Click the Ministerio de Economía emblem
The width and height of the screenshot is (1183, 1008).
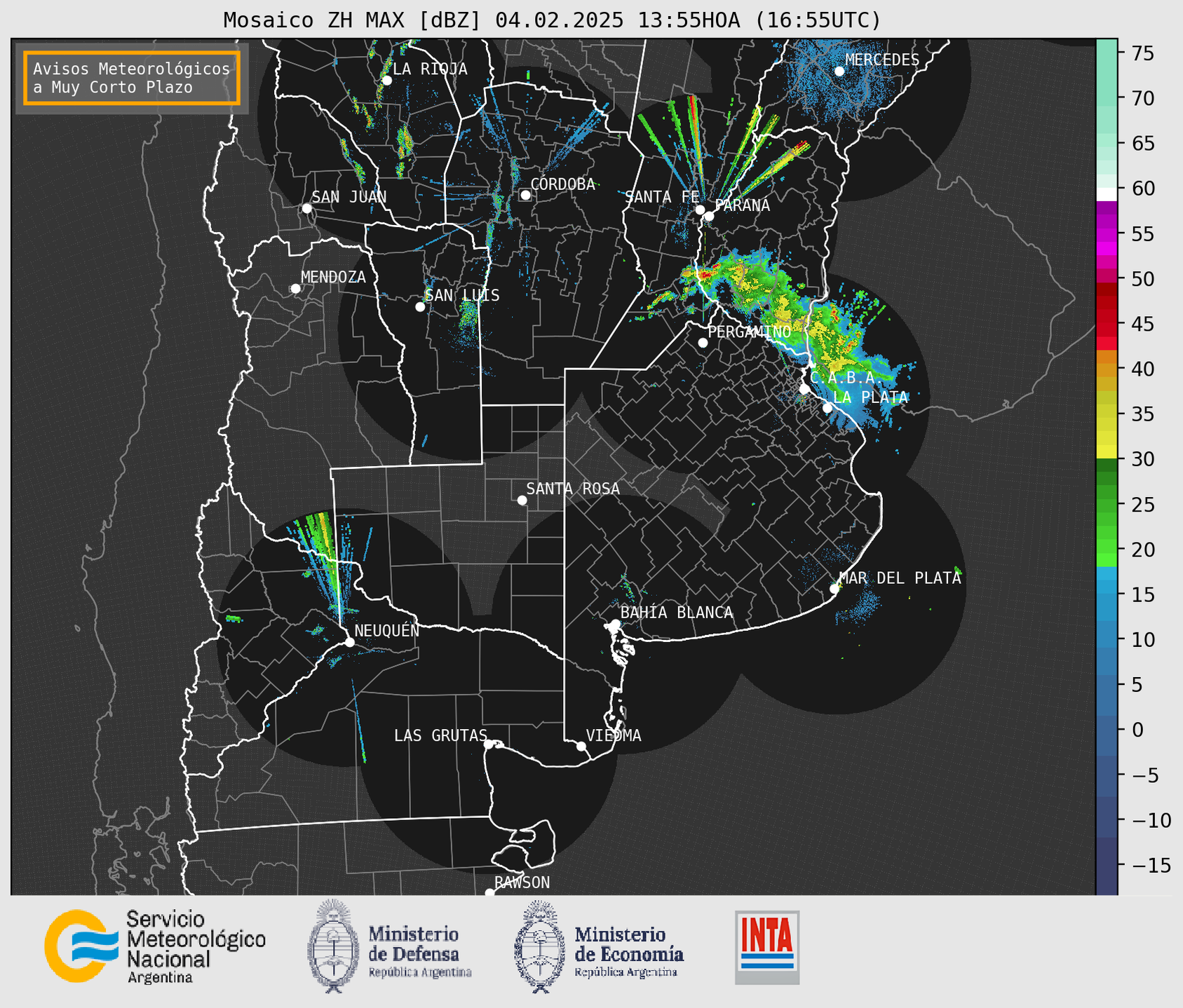(x=539, y=946)
